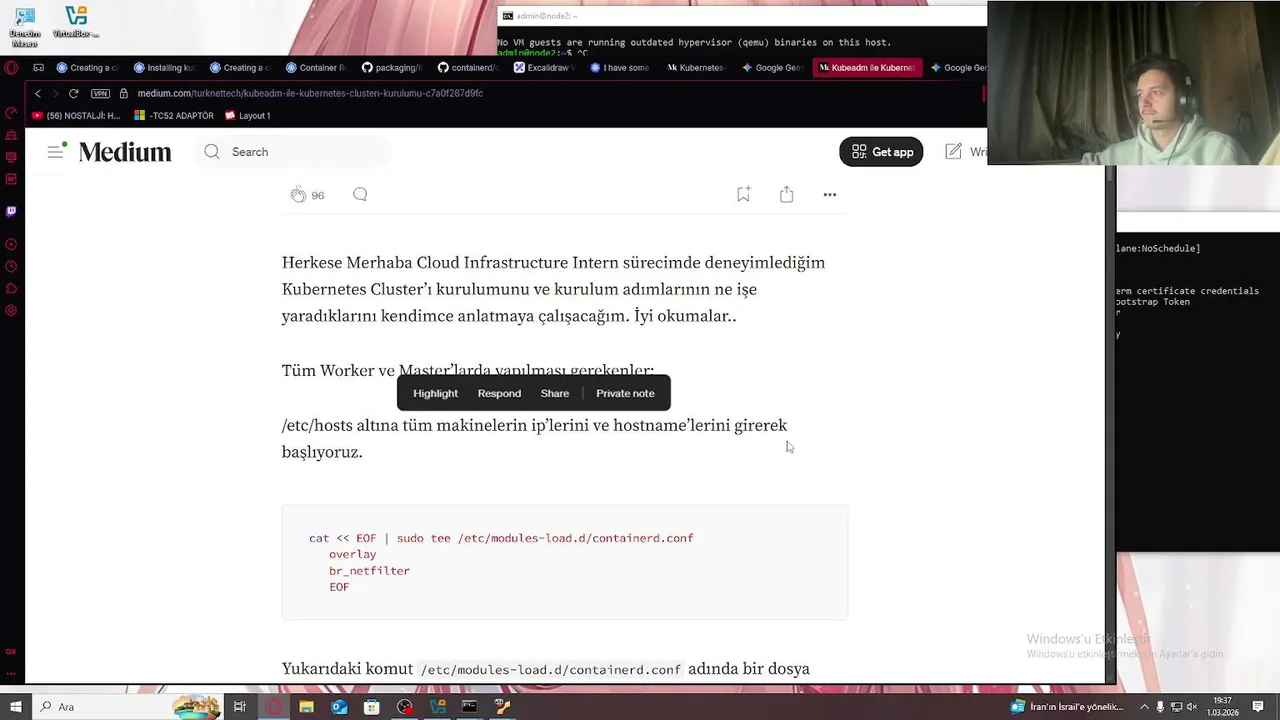Open the Opera main menu icon
Viewport: 1280px width, 720px height.
tap(11, 68)
